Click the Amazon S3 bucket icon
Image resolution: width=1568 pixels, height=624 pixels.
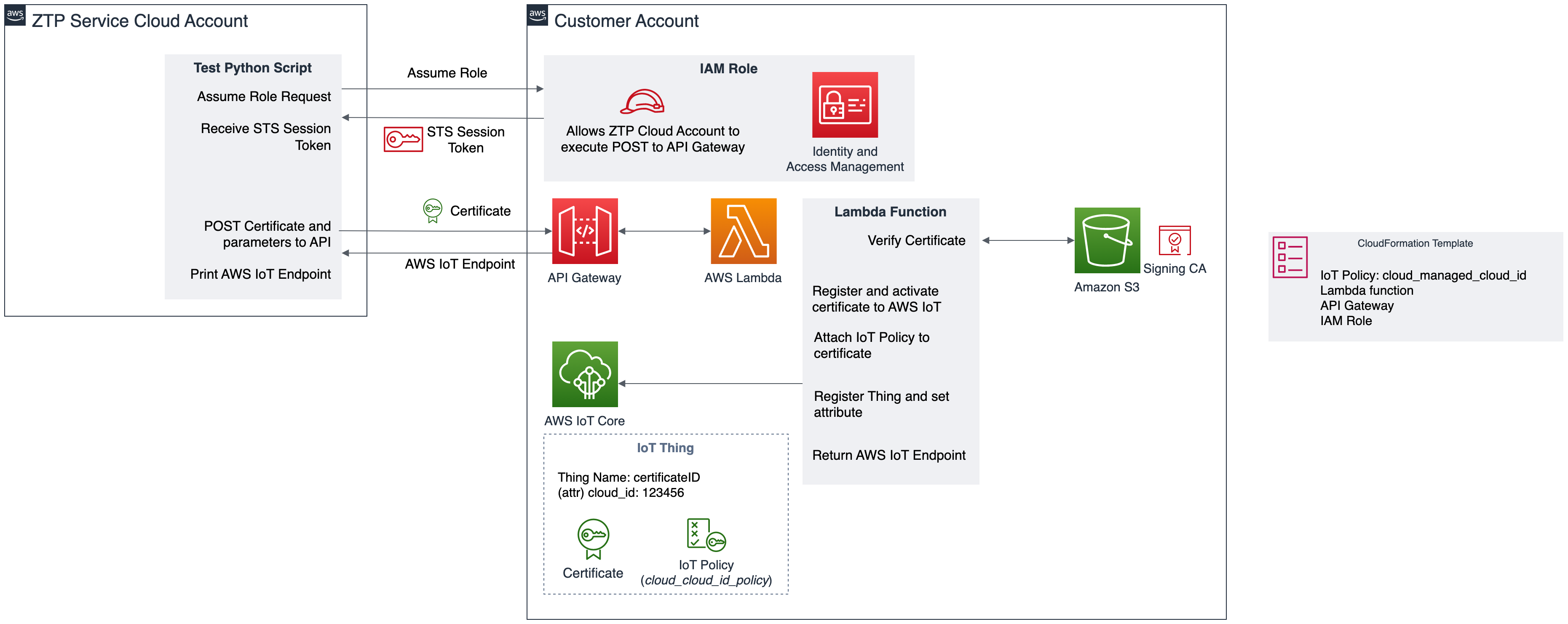(1107, 240)
